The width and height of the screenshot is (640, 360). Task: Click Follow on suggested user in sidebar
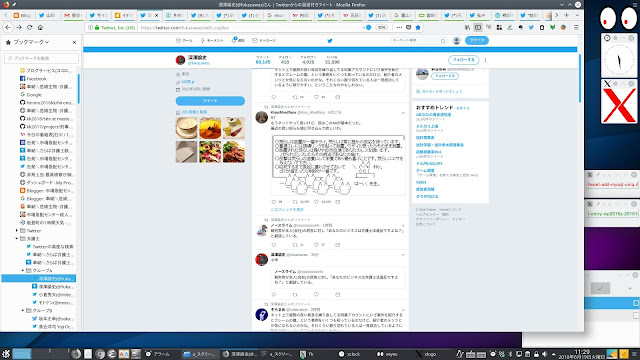point(444,76)
